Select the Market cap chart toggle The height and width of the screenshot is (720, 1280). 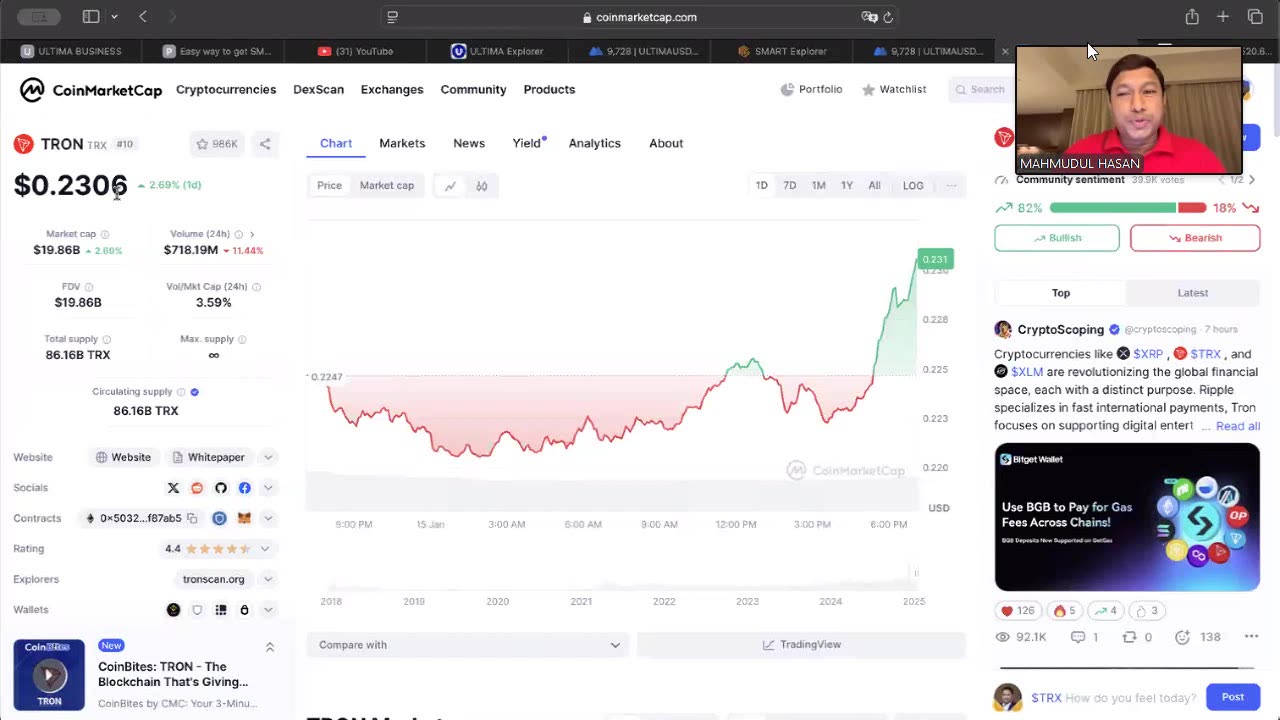click(387, 186)
